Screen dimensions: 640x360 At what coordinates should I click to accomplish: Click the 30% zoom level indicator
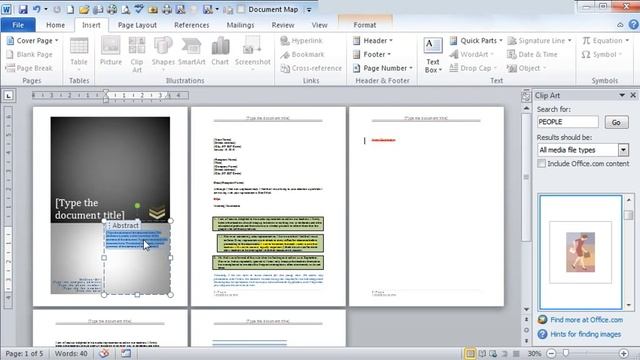pyautogui.click(x=534, y=353)
